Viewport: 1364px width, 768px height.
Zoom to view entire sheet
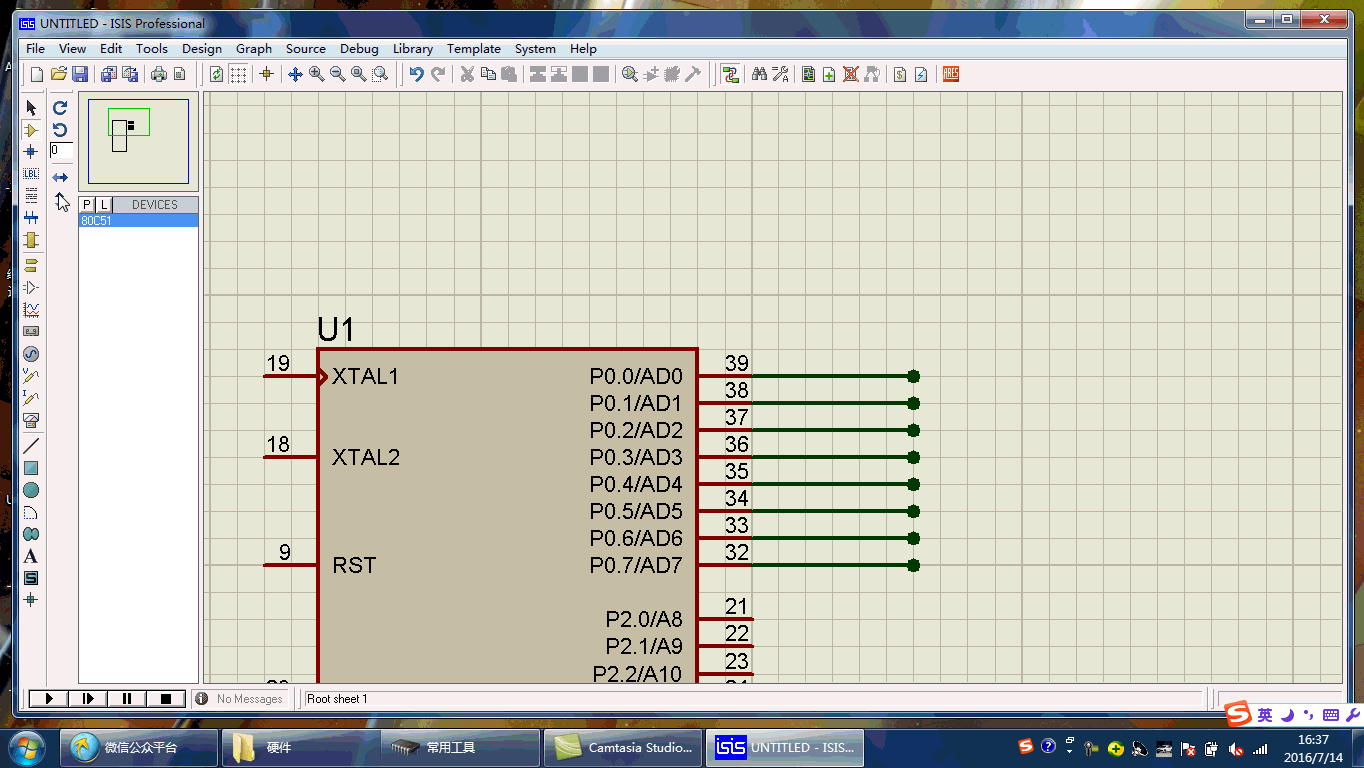358,74
